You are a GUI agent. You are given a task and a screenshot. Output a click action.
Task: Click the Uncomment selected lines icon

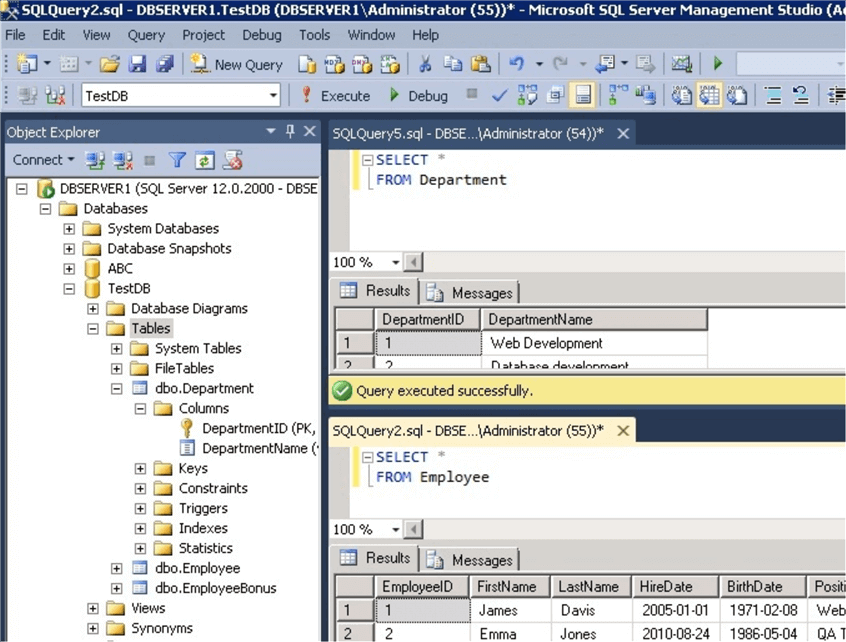[x=800, y=95]
